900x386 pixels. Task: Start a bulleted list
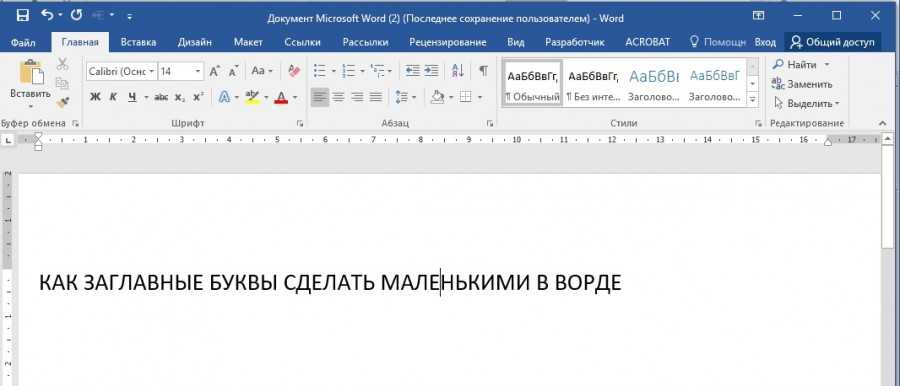[320, 71]
